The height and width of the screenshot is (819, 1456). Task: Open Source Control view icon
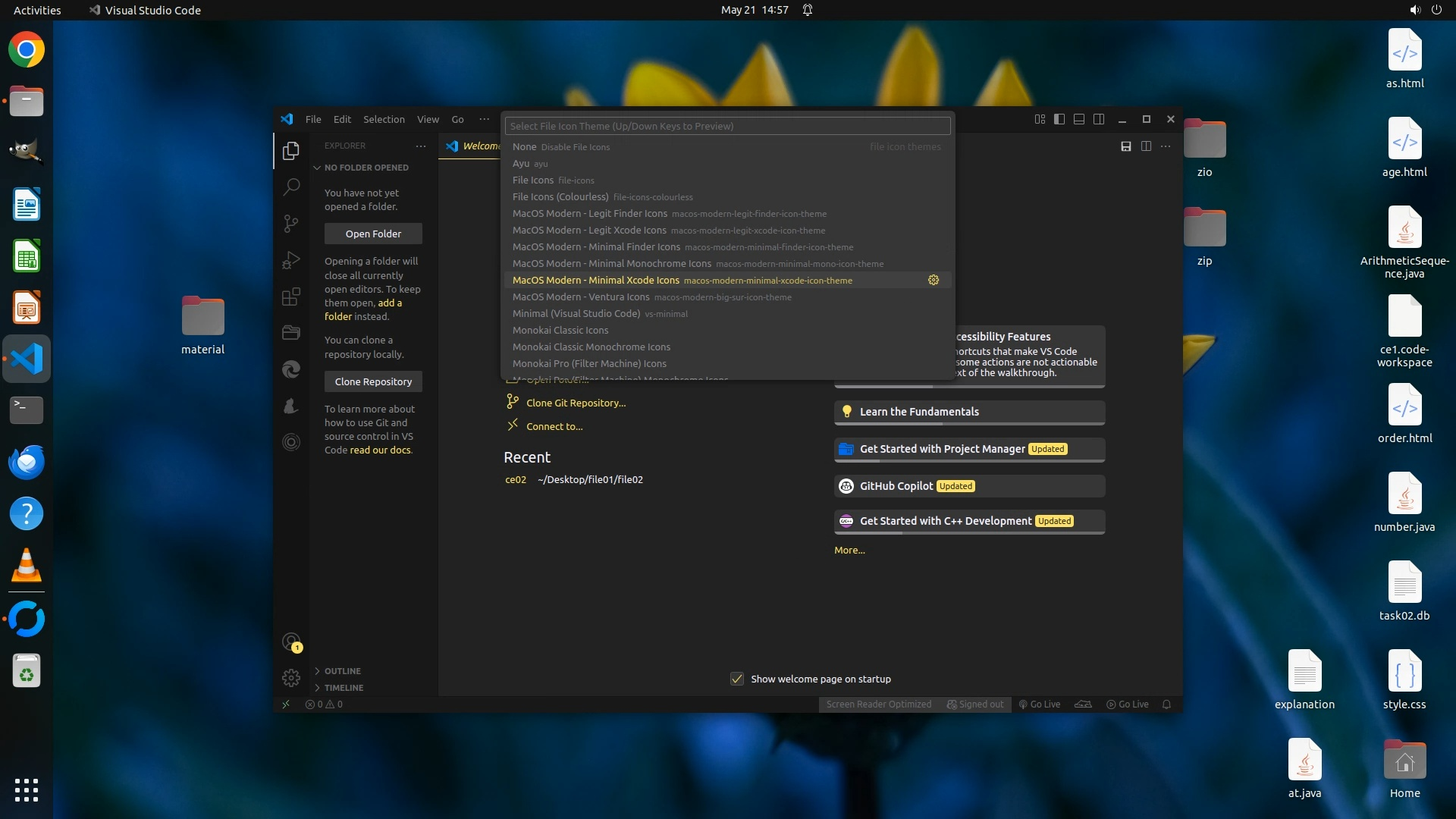[291, 223]
